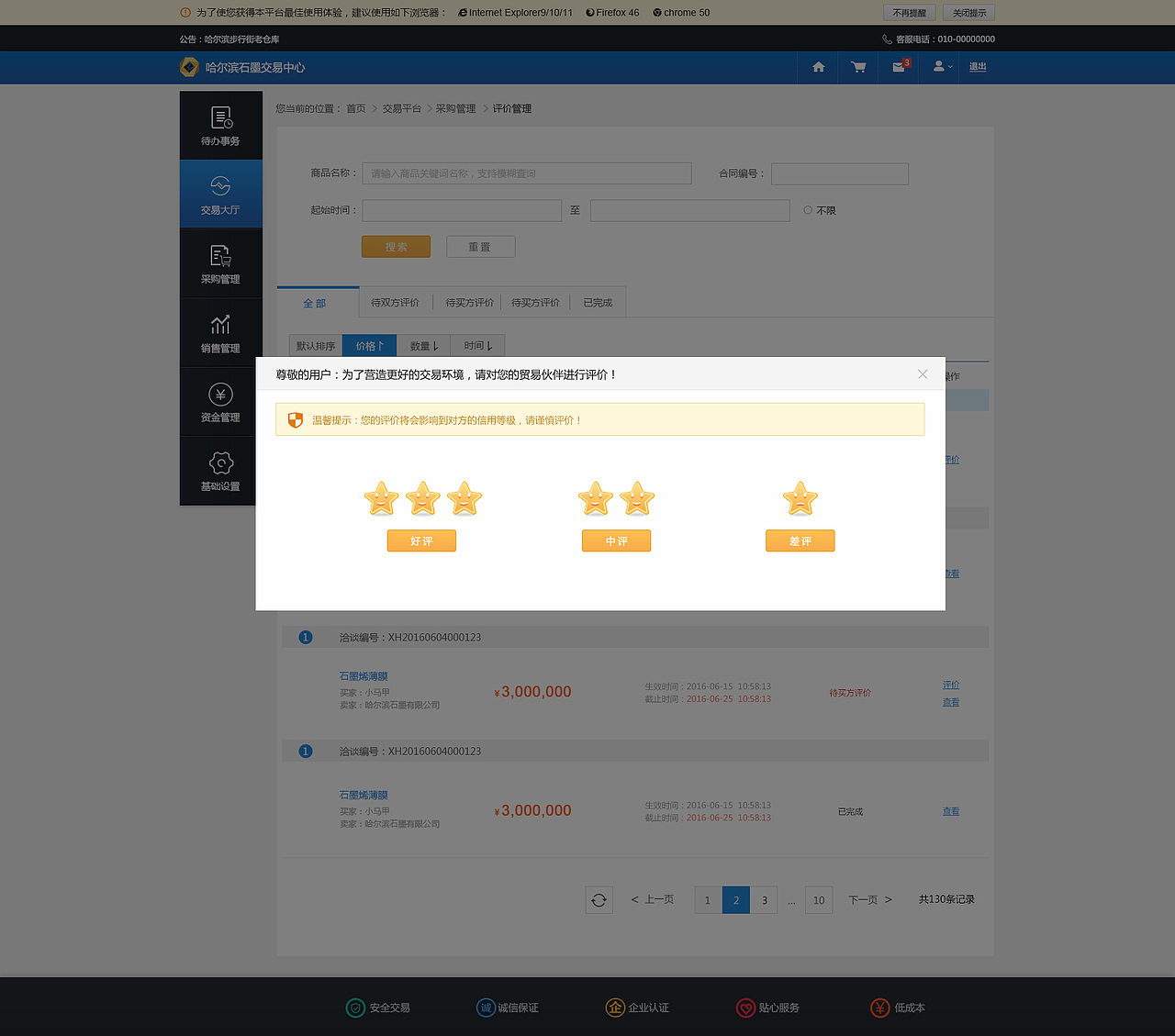Image resolution: width=1175 pixels, height=1036 pixels.
Task: Open 采购管理 sidebar icon
Action: tap(221, 263)
